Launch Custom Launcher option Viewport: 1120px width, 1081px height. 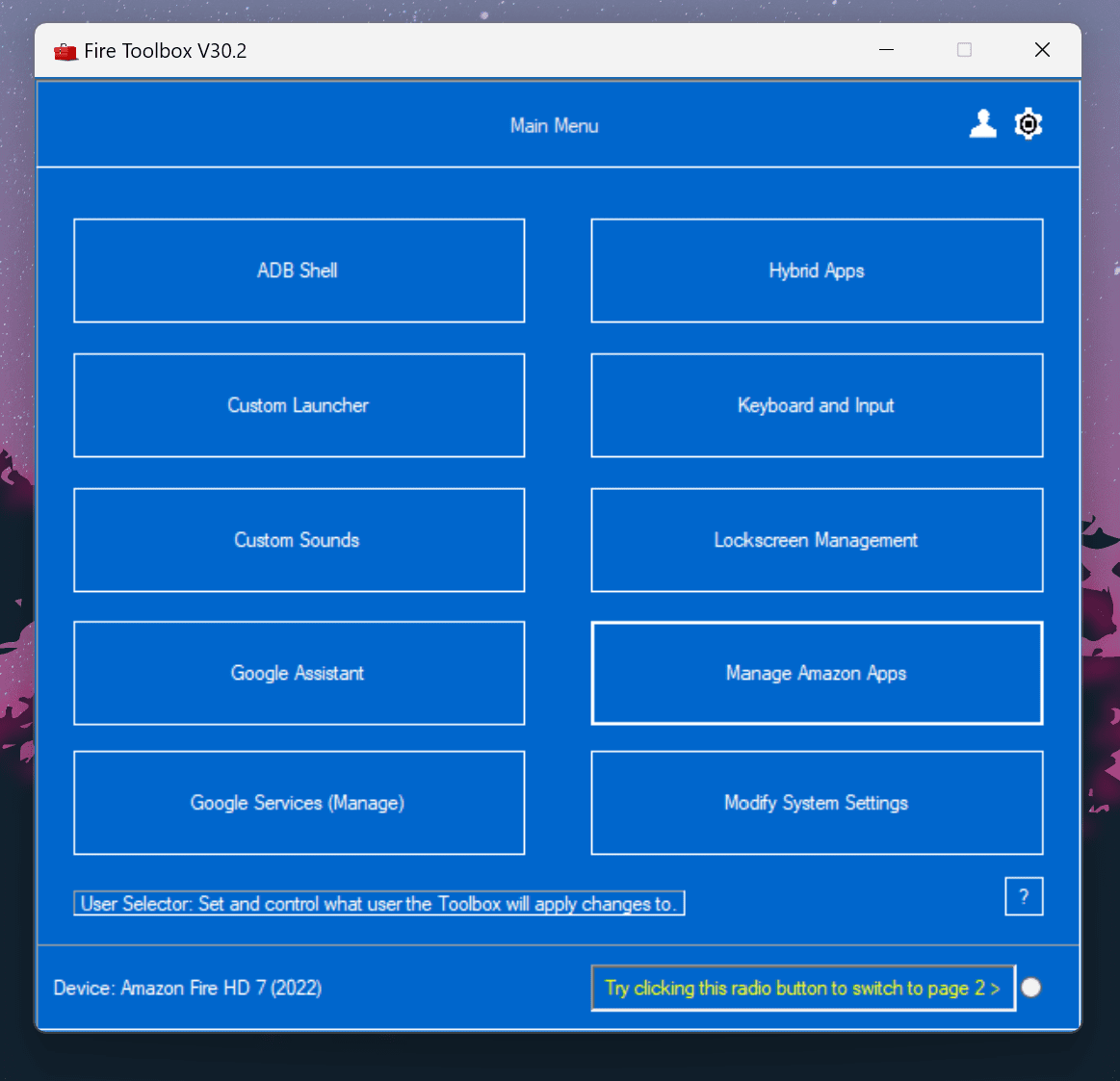(x=299, y=405)
